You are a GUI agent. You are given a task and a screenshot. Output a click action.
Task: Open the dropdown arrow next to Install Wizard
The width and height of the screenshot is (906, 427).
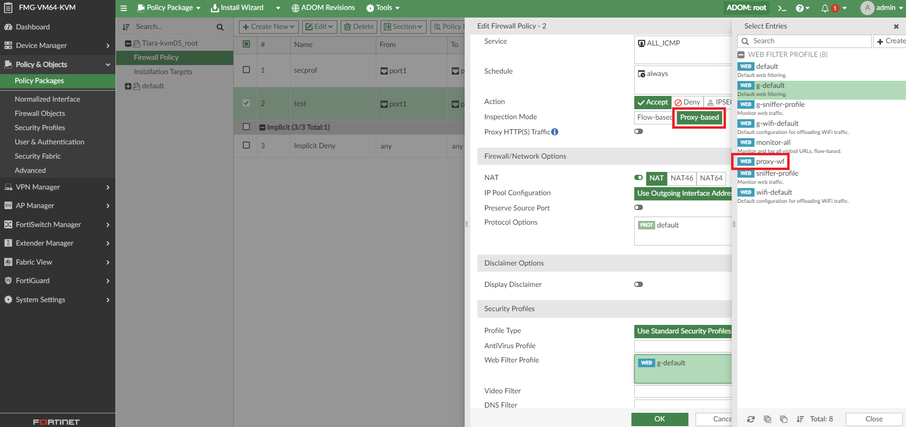coord(278,8)
